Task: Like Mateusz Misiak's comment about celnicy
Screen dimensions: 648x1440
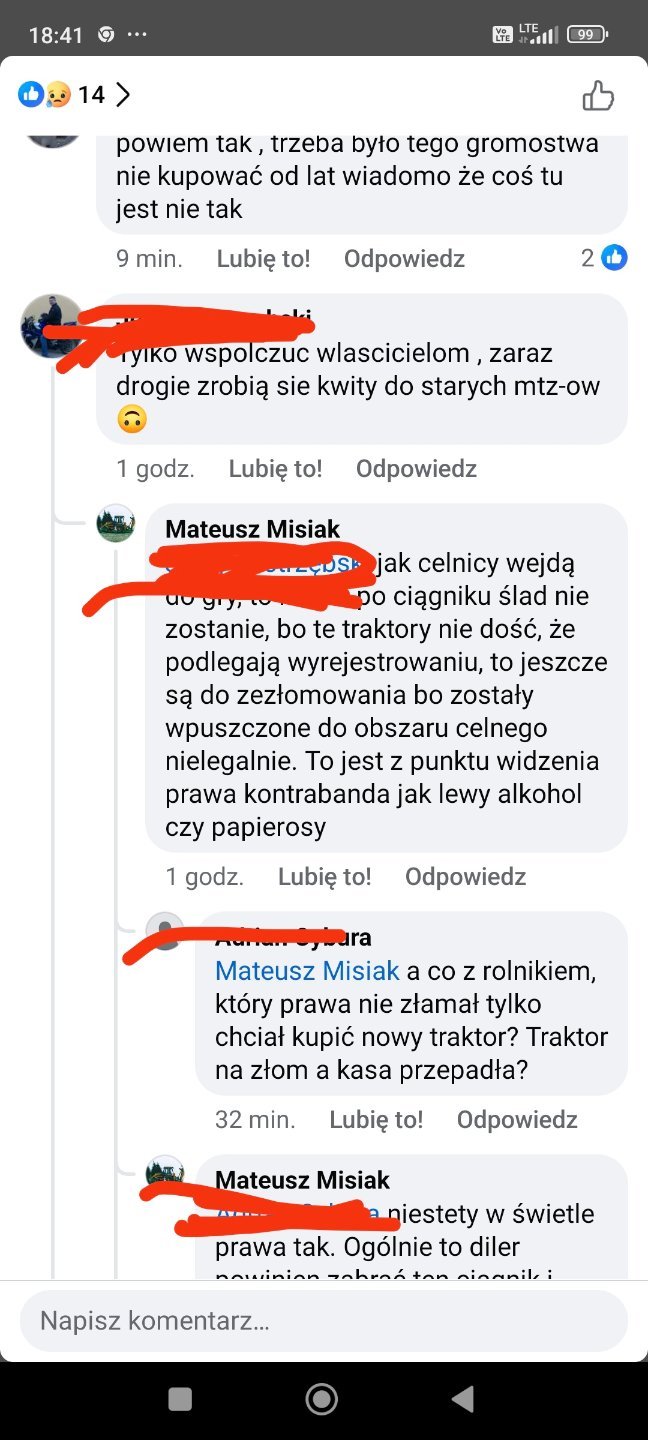Action: click(x=324, y=877)
